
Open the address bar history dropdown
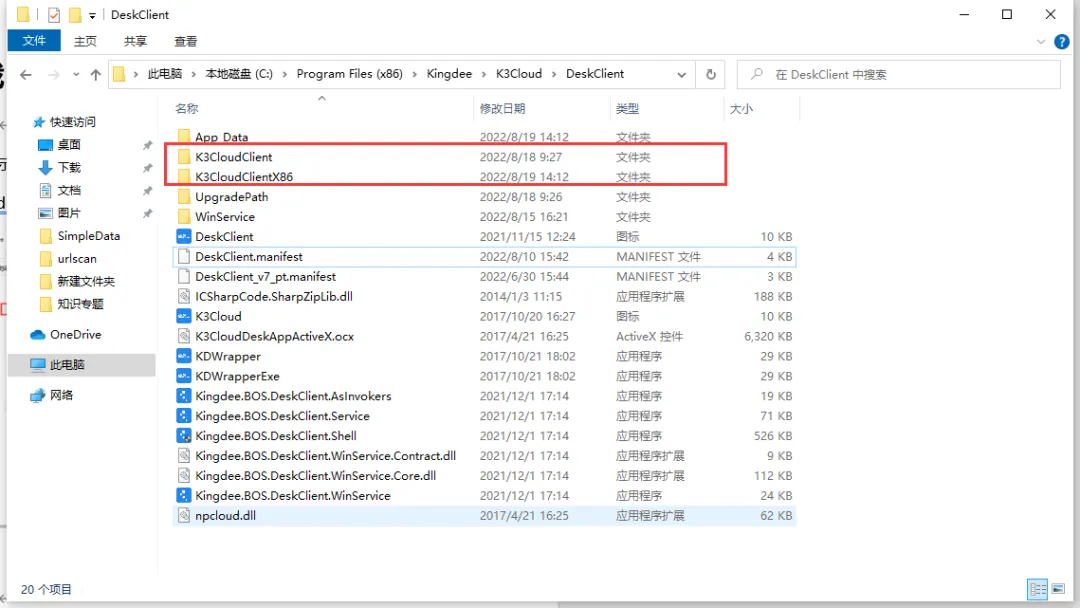(681, 74)
